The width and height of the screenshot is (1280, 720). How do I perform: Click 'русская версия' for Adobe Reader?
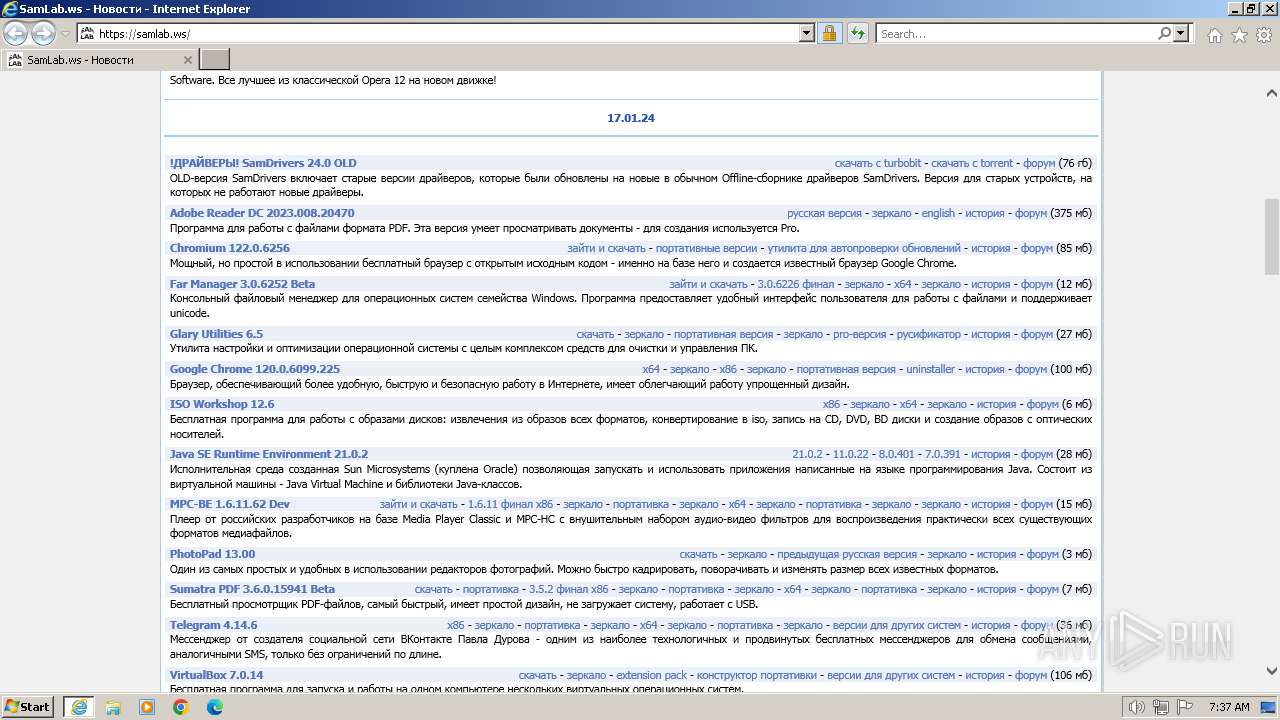[824, 213]
